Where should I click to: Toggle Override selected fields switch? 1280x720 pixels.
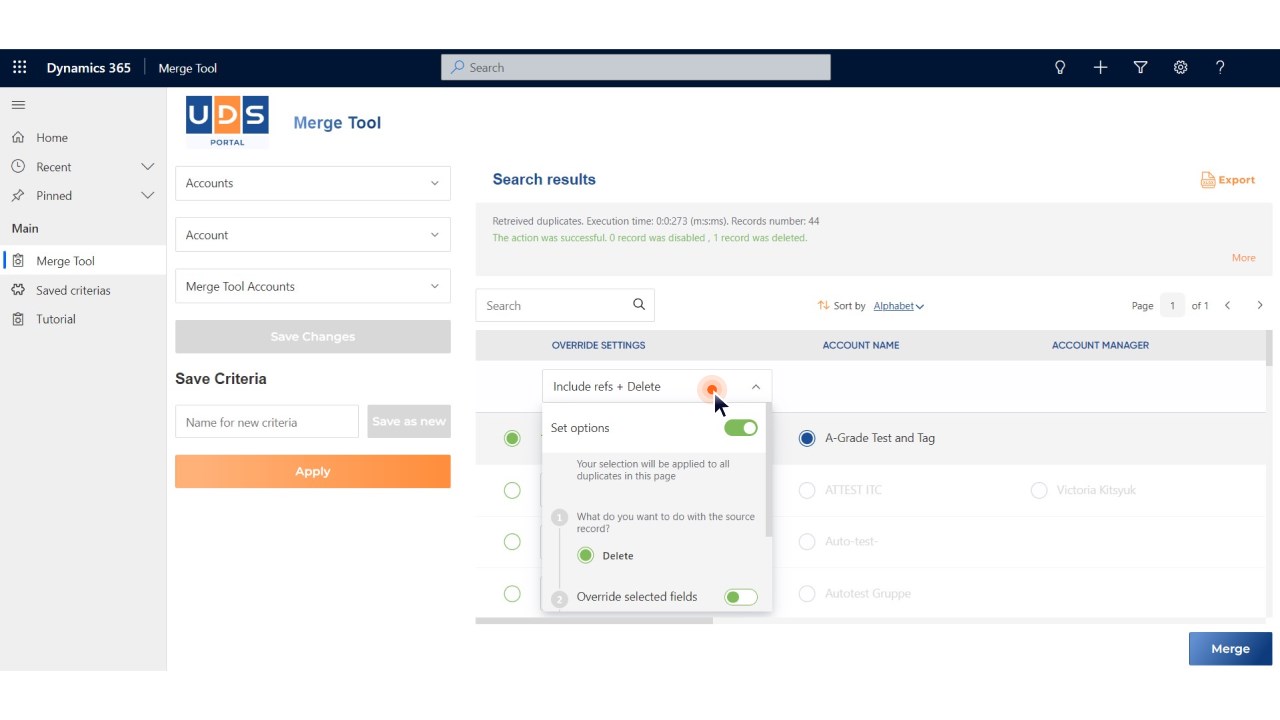741,597
